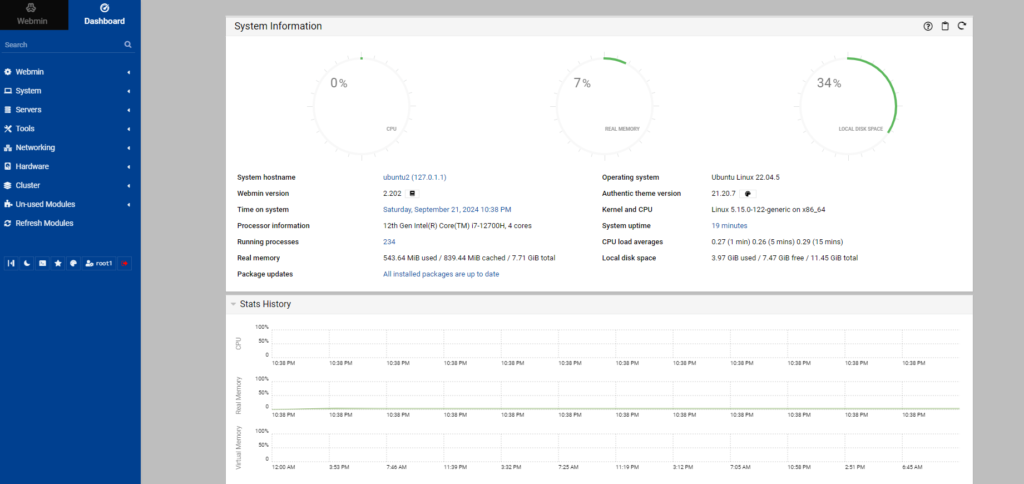The height and width of the screenshot is (484, 1024).
Task: Select the Ubuntu Linux 22.04.5 value
Action: (746, 177)
